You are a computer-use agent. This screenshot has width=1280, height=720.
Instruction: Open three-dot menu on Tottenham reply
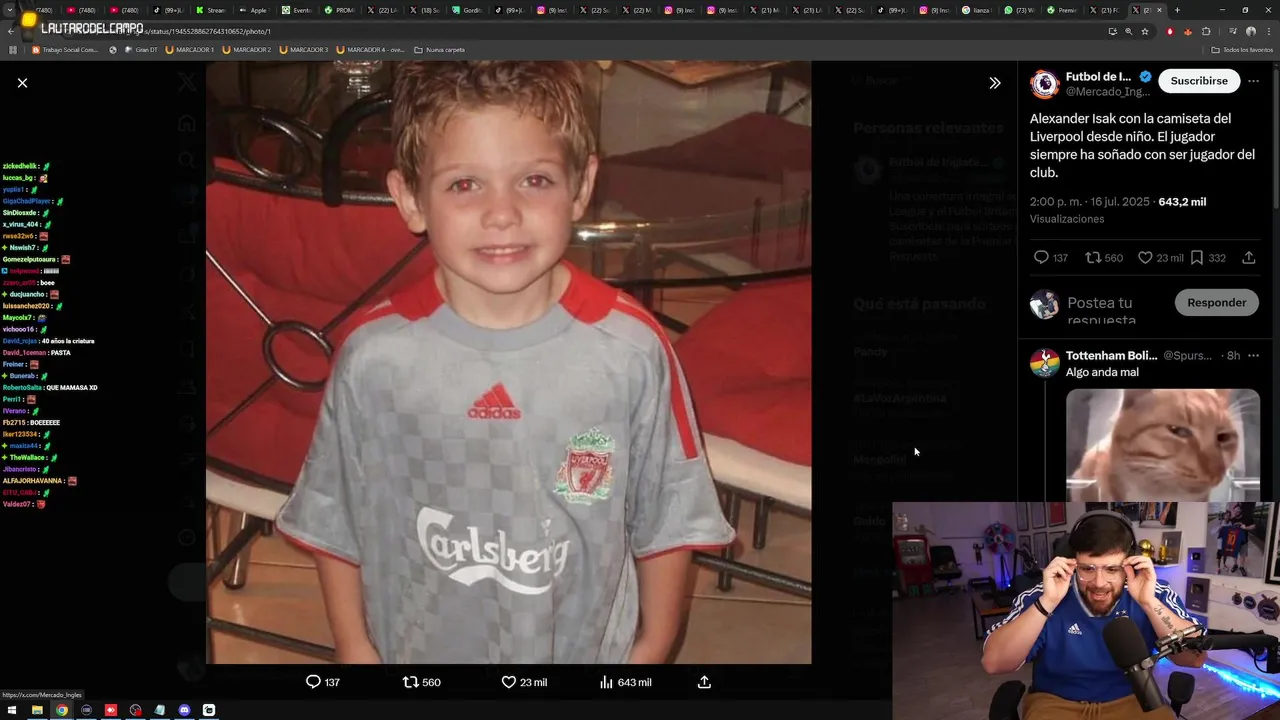[x=1253, y=355]
